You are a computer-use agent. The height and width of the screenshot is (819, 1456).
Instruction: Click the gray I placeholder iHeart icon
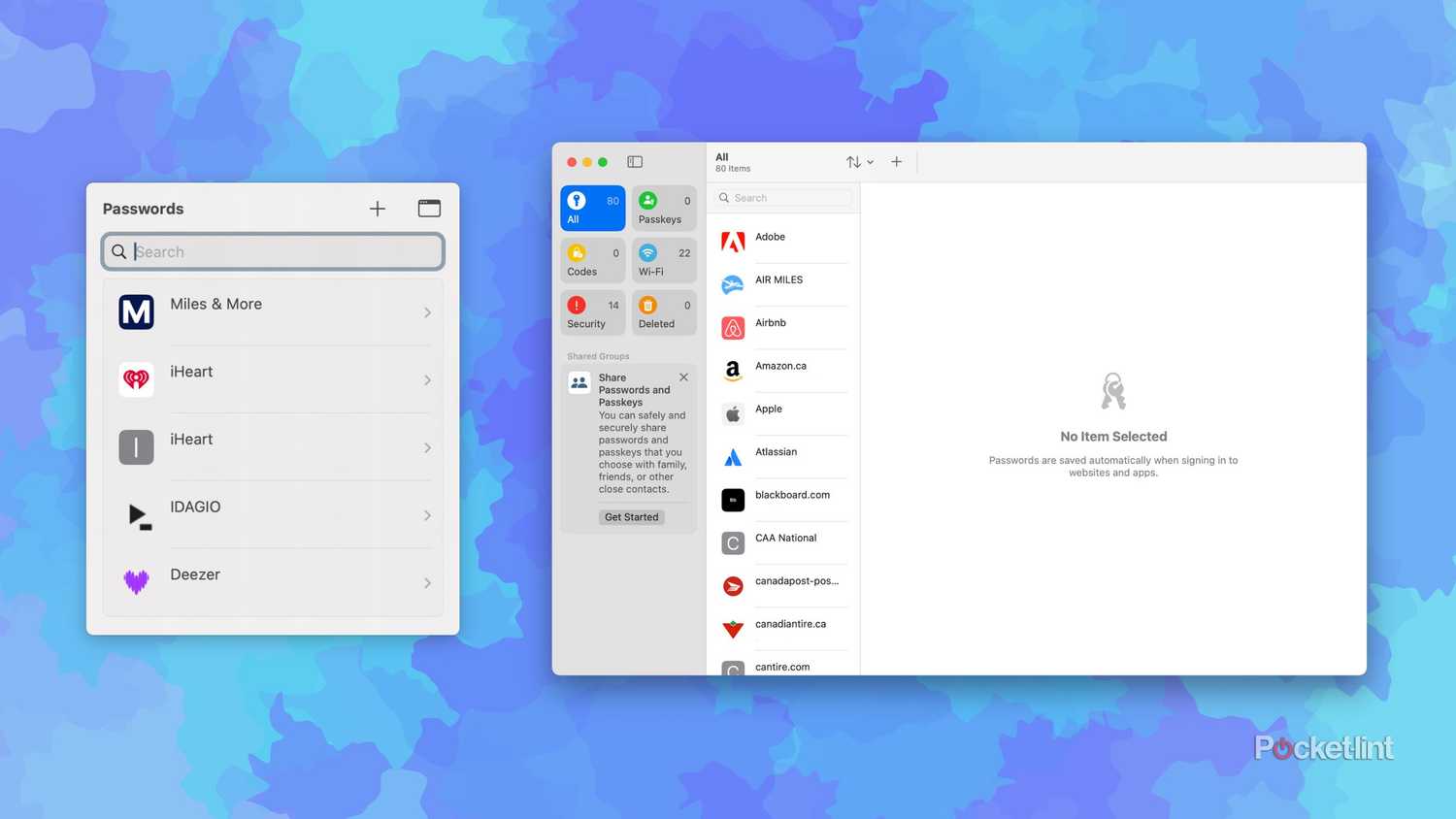136,447
